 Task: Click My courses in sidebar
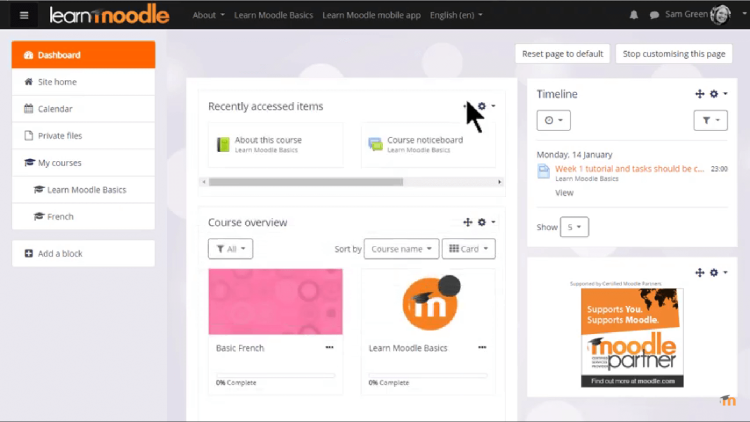(x=83, y=163)
